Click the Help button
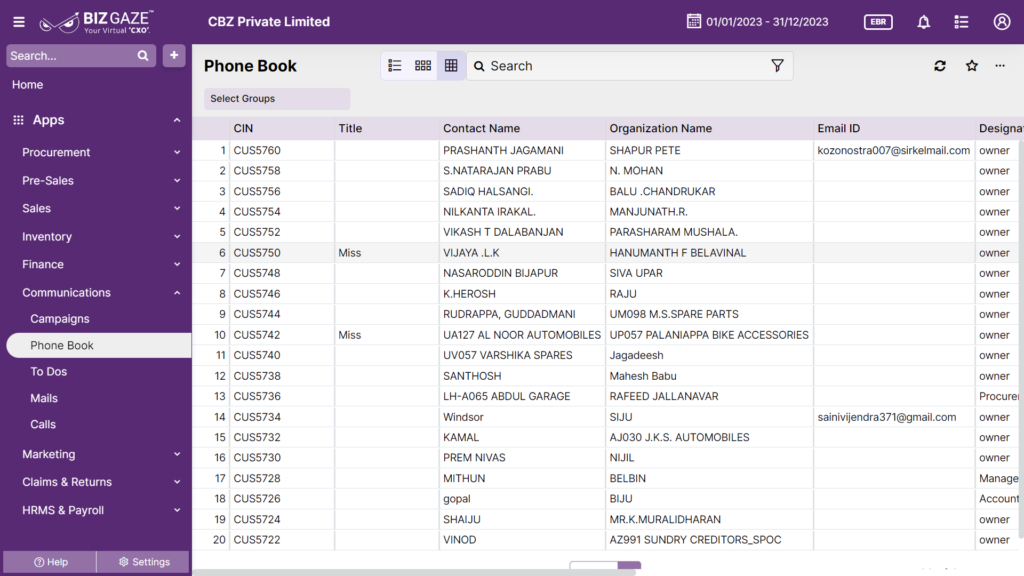 tap(50, 562)
